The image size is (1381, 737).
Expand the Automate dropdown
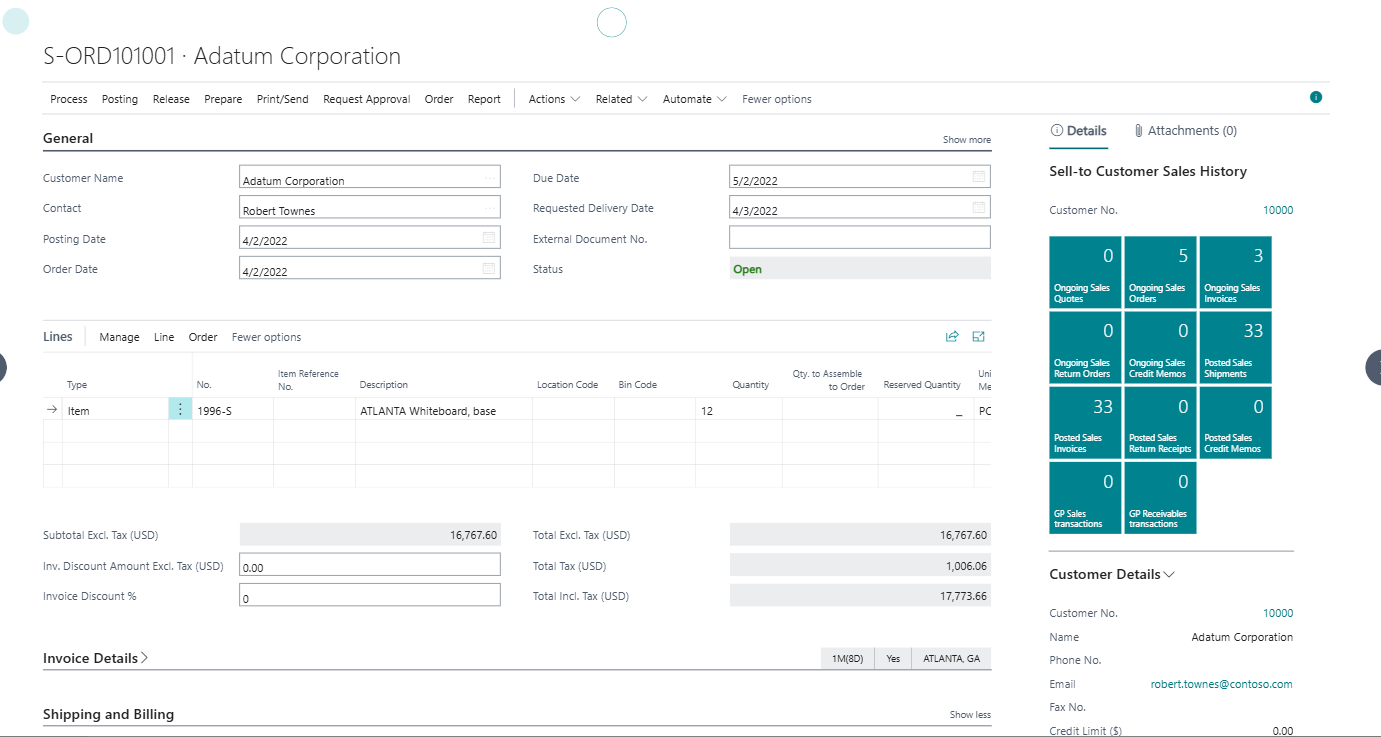tap(694, 99)
